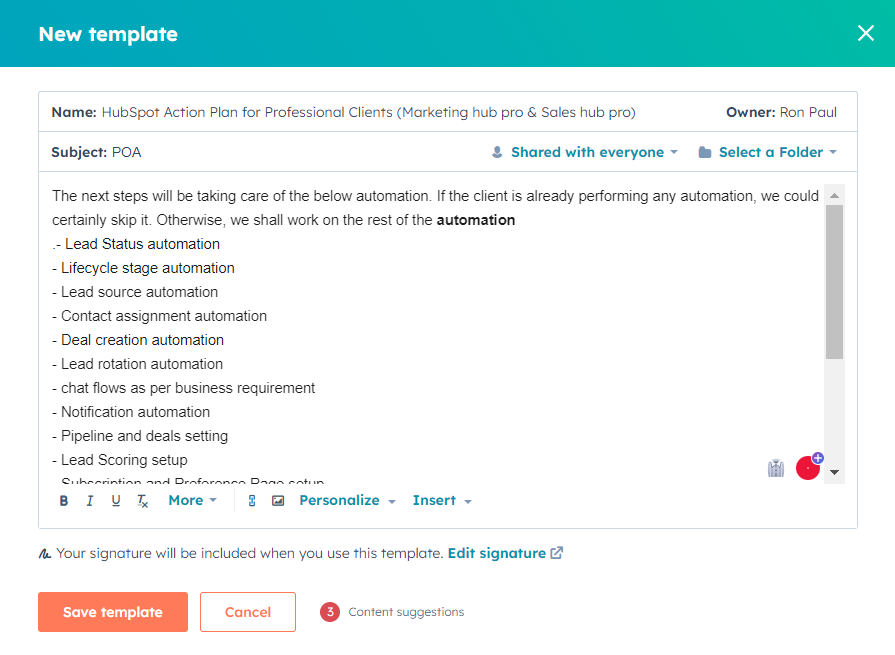
Task: Insert a hyperlink using the link icon
Action: tap(251, 500)
